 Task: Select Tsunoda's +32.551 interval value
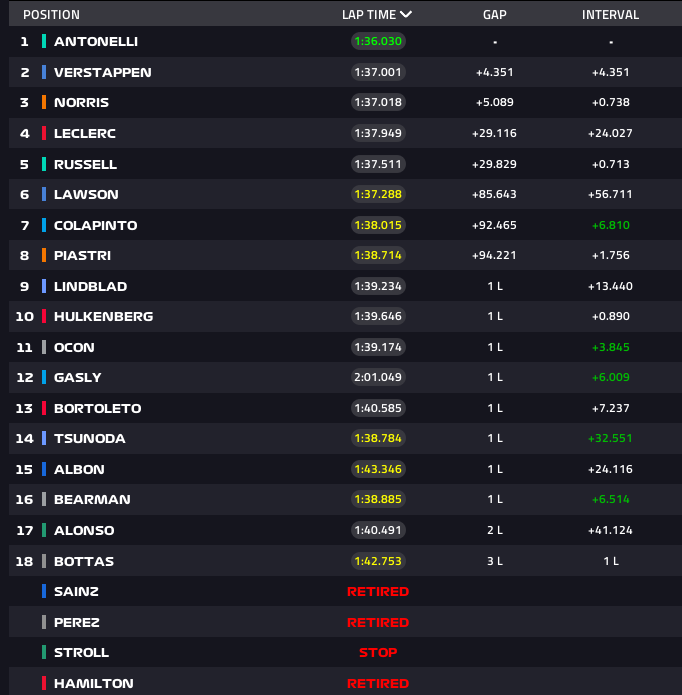pos(610,438)
